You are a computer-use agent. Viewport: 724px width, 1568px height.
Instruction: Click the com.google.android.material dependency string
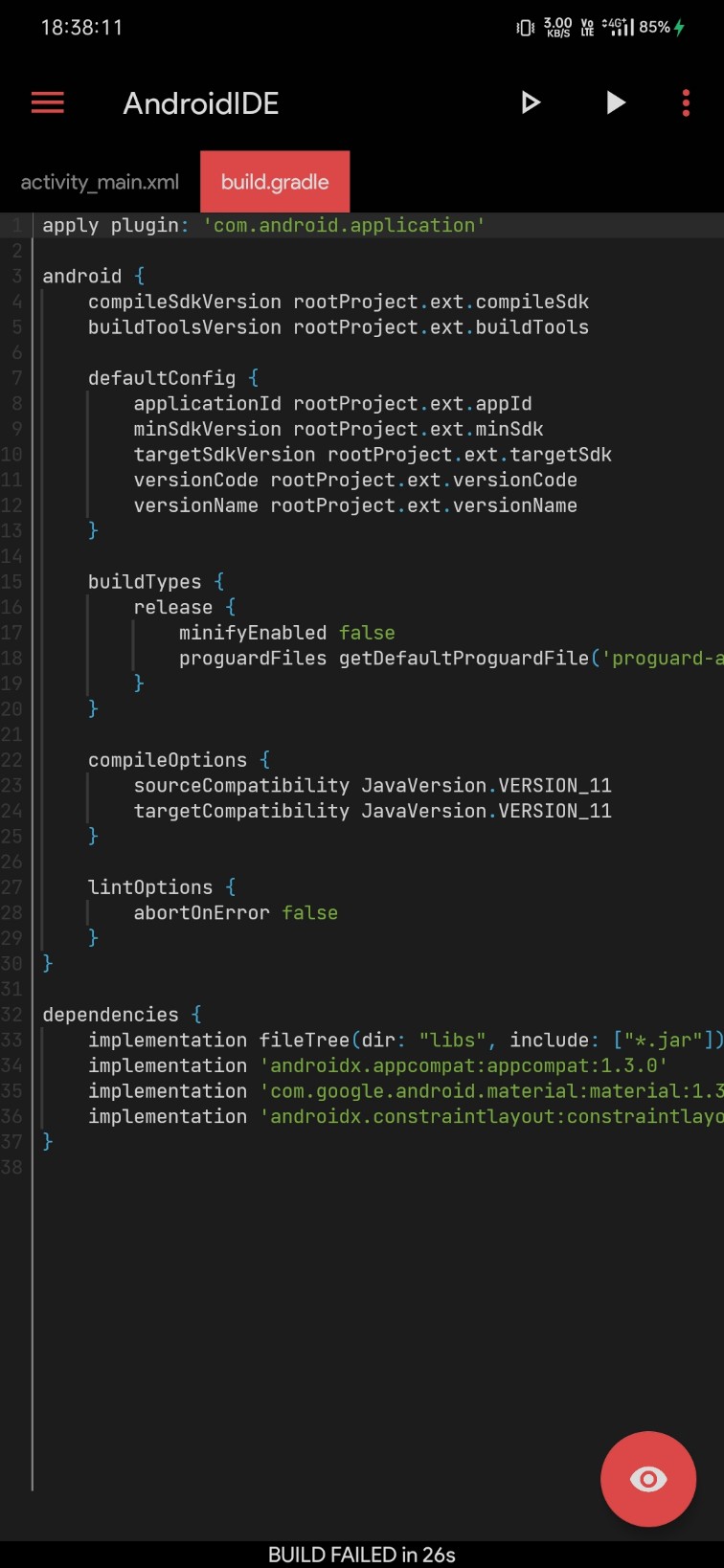click(x=491, y=1091)
